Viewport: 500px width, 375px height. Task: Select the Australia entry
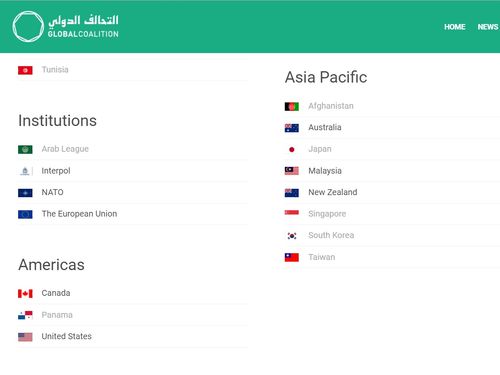click(x=325, y=127)
